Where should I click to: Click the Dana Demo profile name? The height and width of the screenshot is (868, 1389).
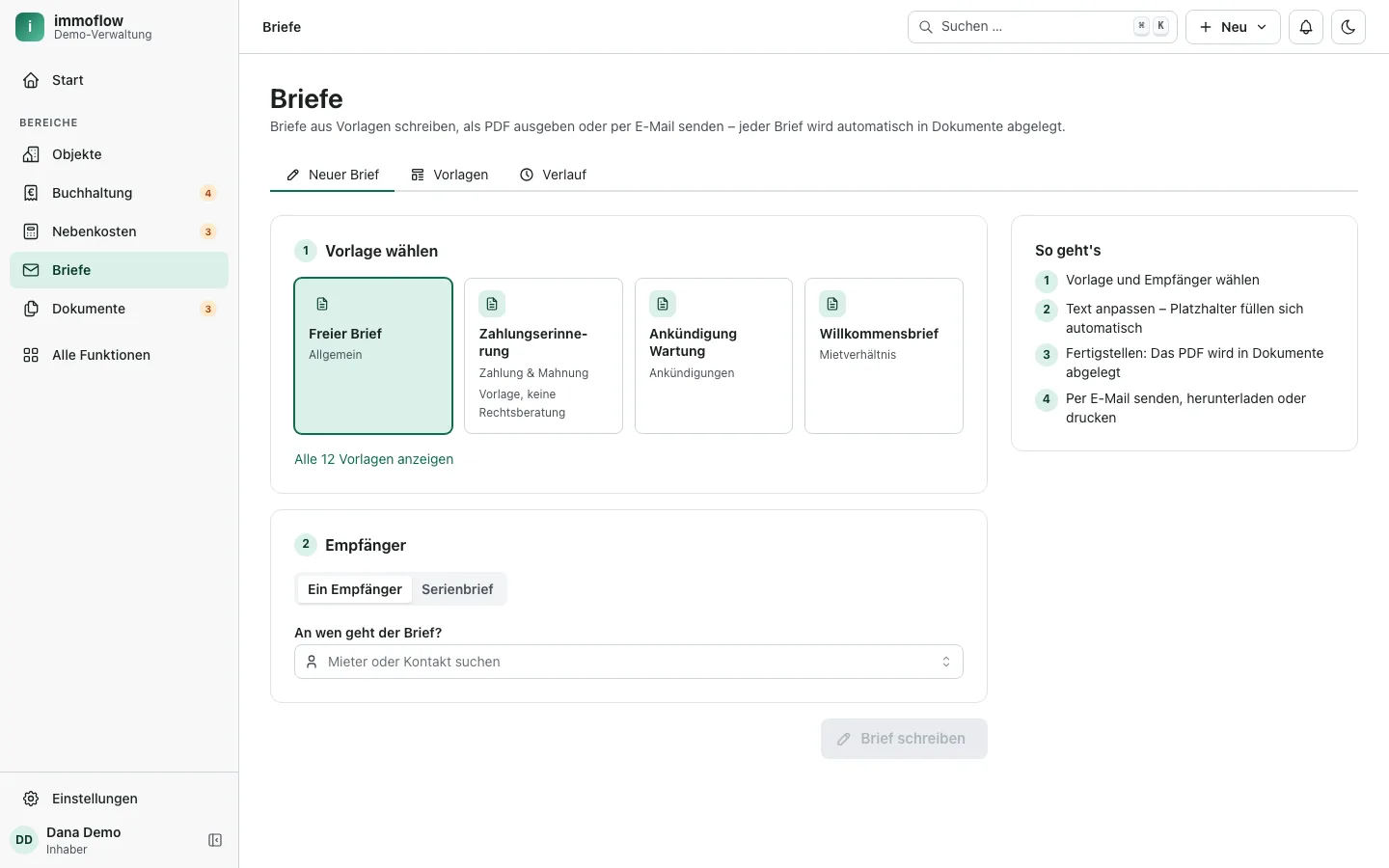[x=84, y=832]
